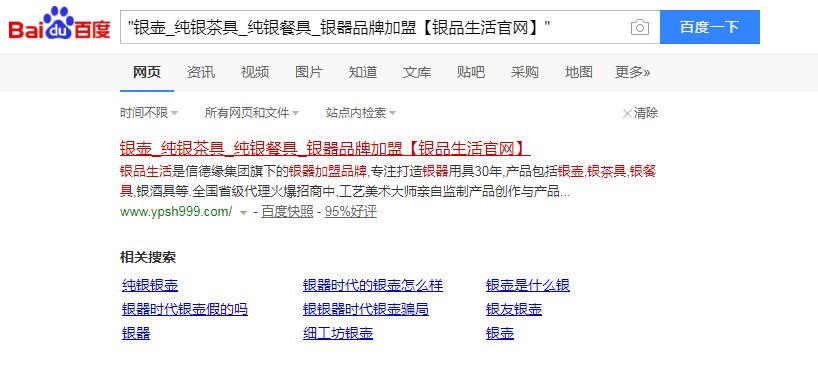Open related search 银银器时代银壶骗局
This screenshot has height=370, width=818.
coord(366,309)
